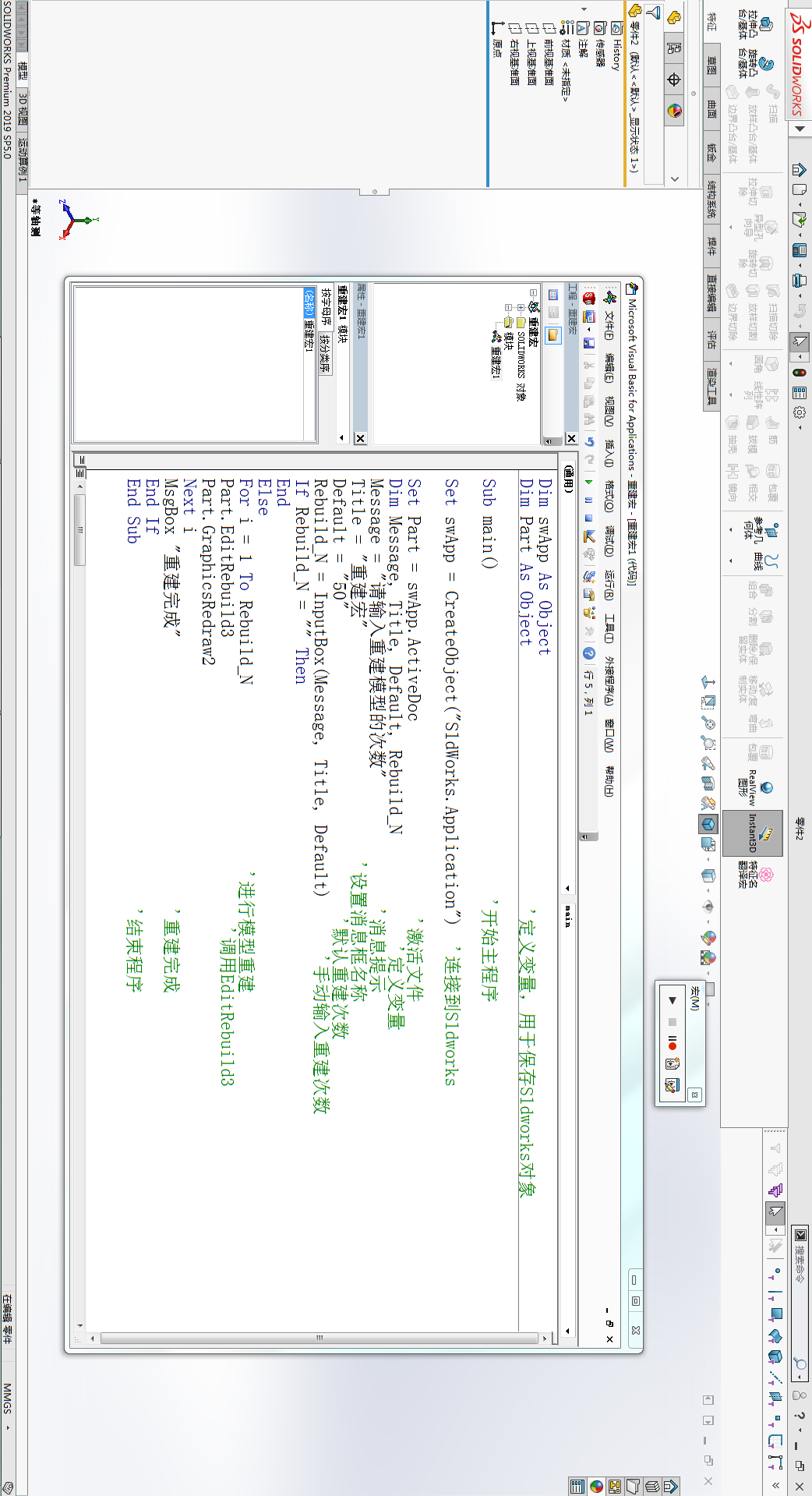This screenshot has width=812, height=1496.
Task: Open VBA Object Browser icon
Action: tap(589, 611)
